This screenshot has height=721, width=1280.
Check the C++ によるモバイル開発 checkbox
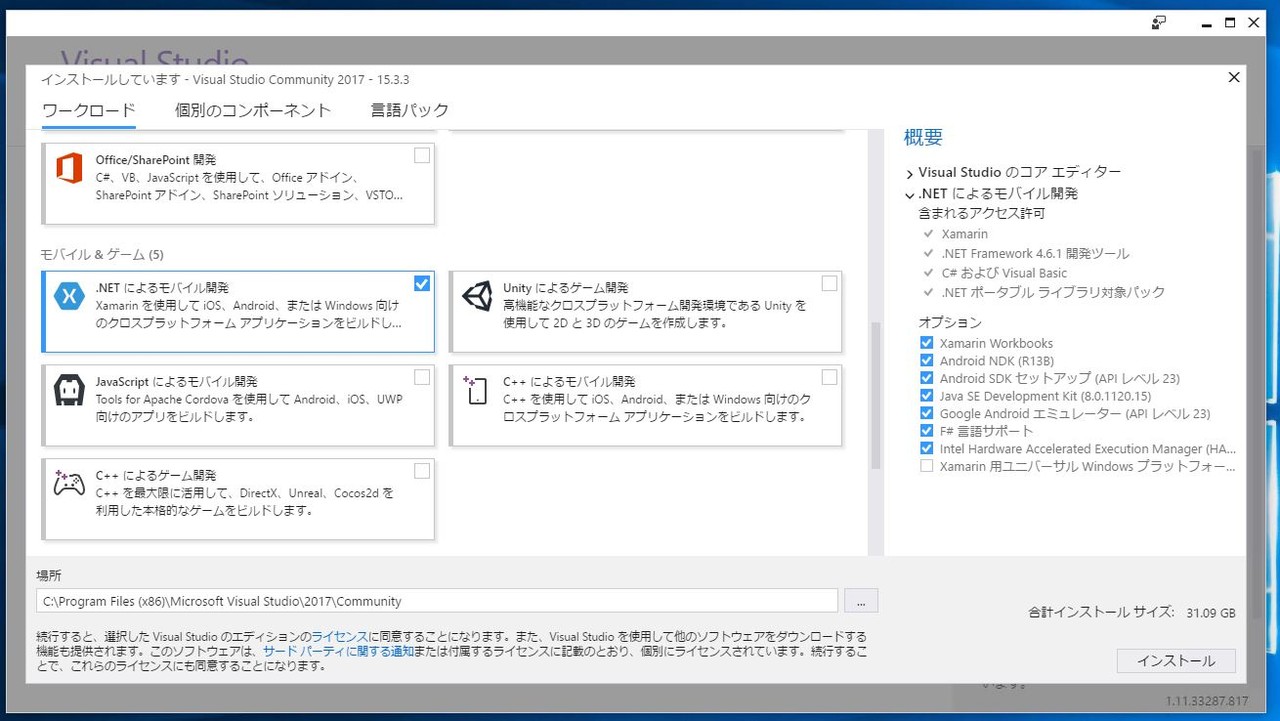(829, 377)
